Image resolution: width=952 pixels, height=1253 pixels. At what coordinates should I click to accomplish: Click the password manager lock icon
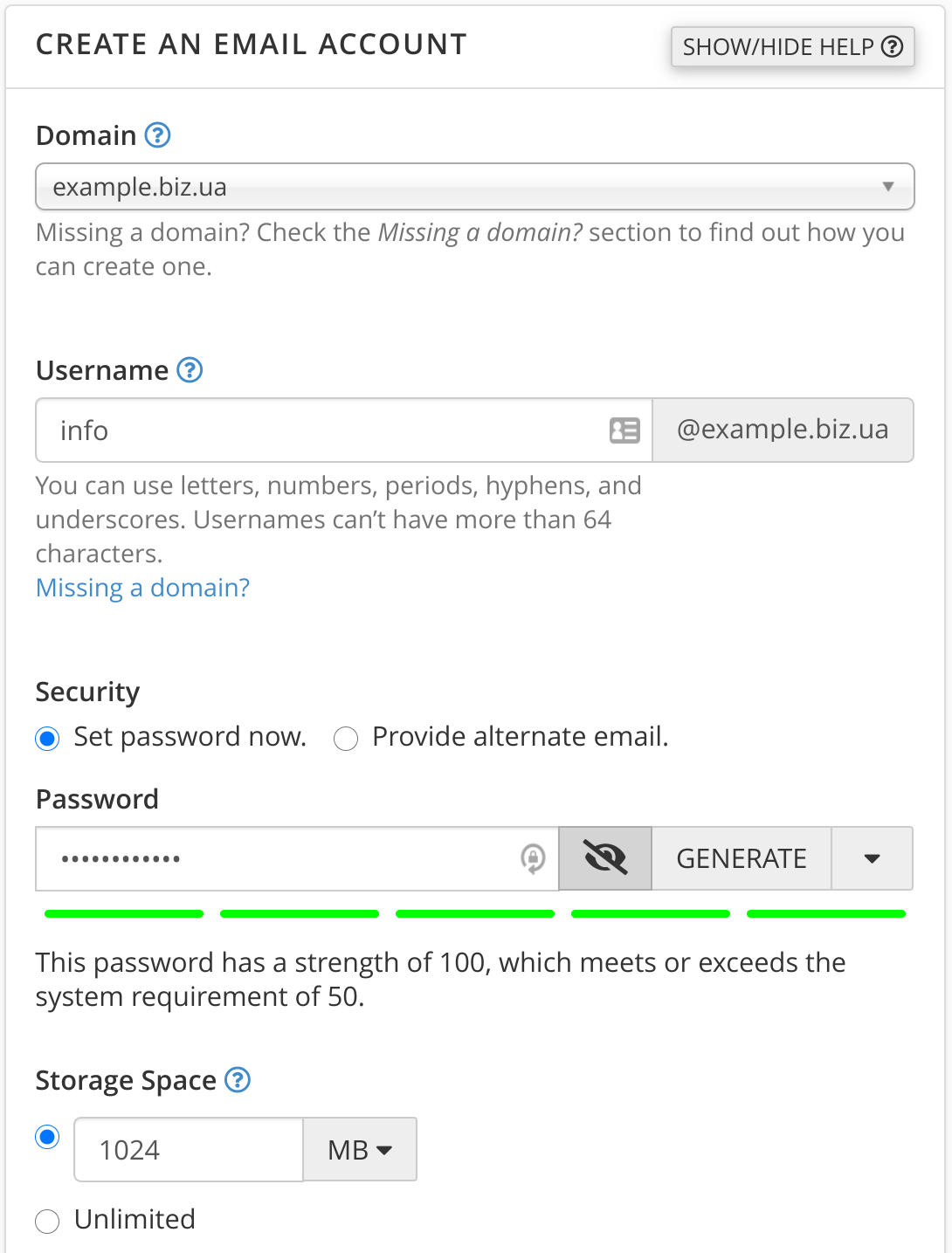coord(533,858)
